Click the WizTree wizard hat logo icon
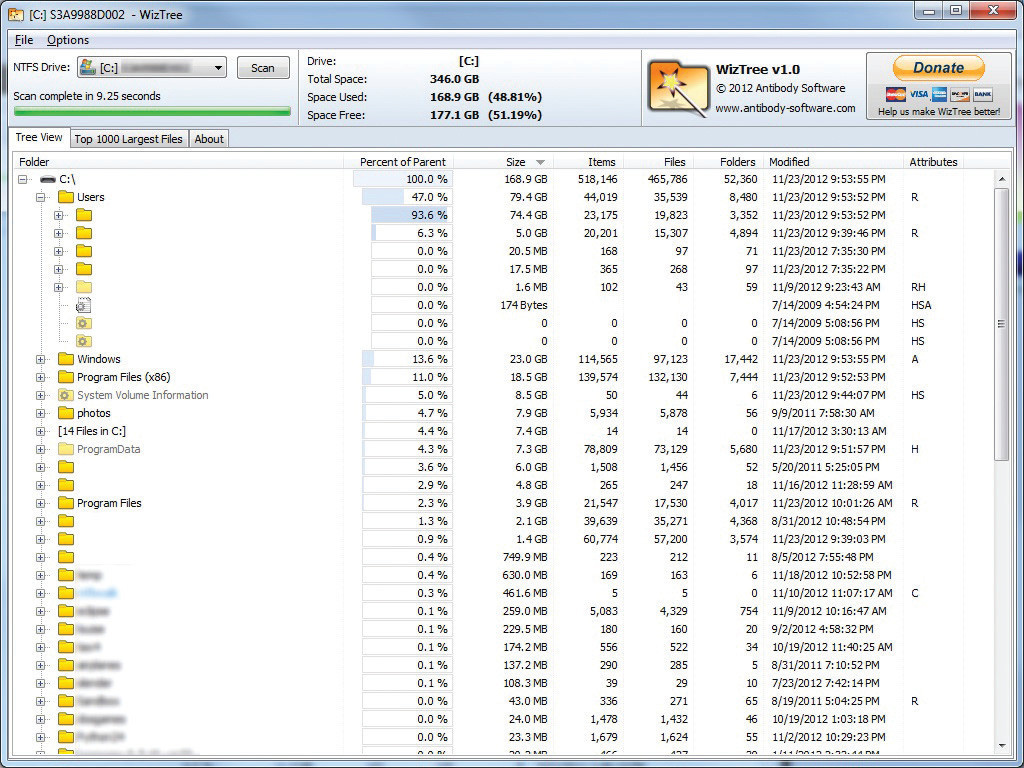The height and width of the screenshot is (768, 1024). (678, 87)
